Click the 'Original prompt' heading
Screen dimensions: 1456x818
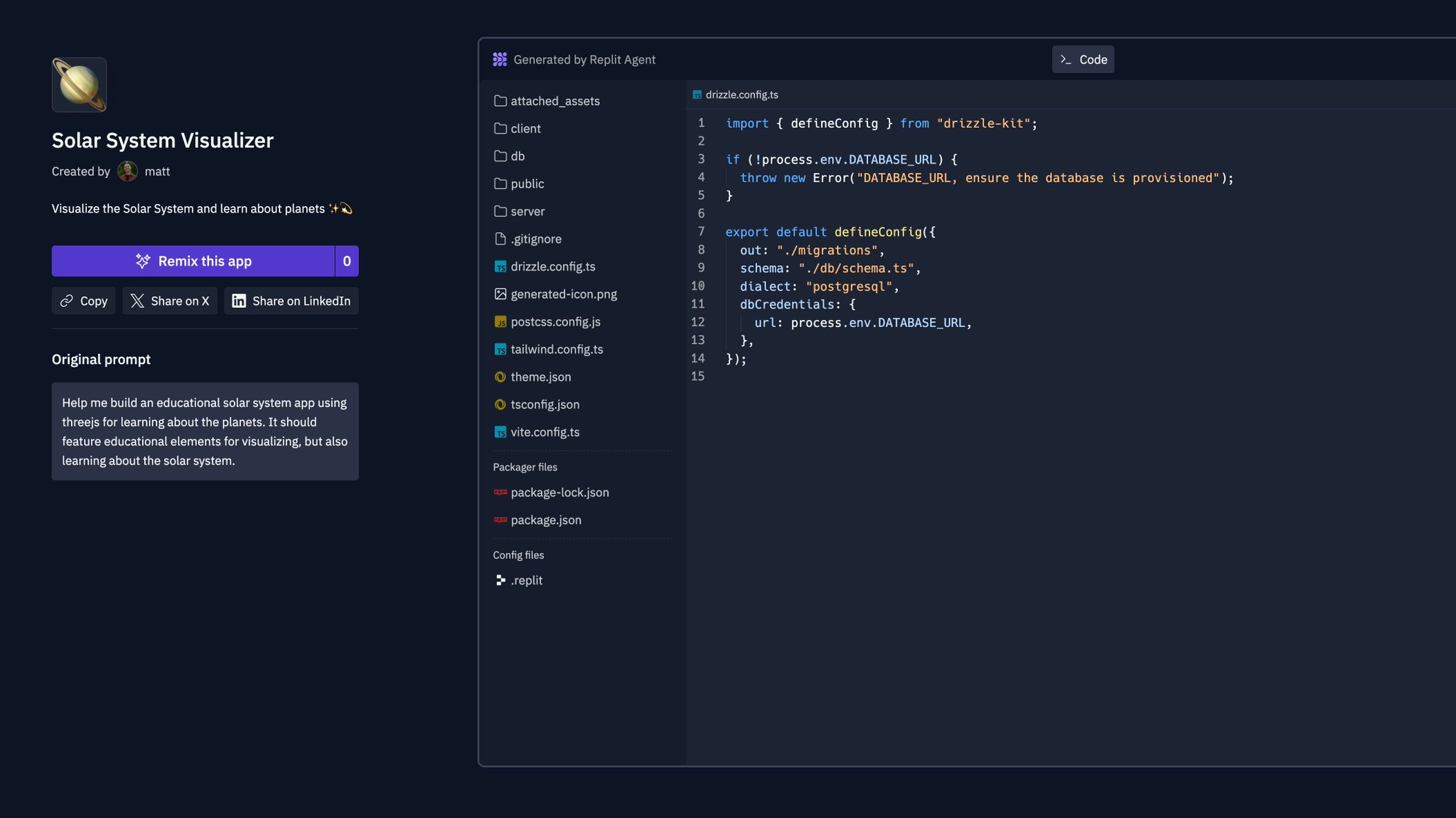pyautogui.click(x=101, y=360)
